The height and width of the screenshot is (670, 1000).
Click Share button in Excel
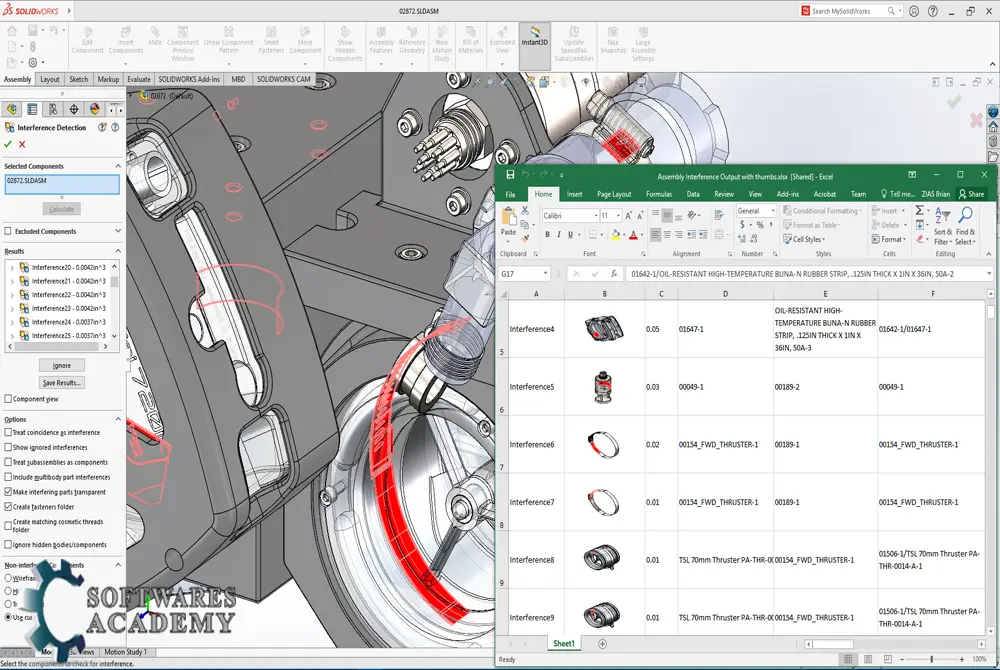[971, 194]
